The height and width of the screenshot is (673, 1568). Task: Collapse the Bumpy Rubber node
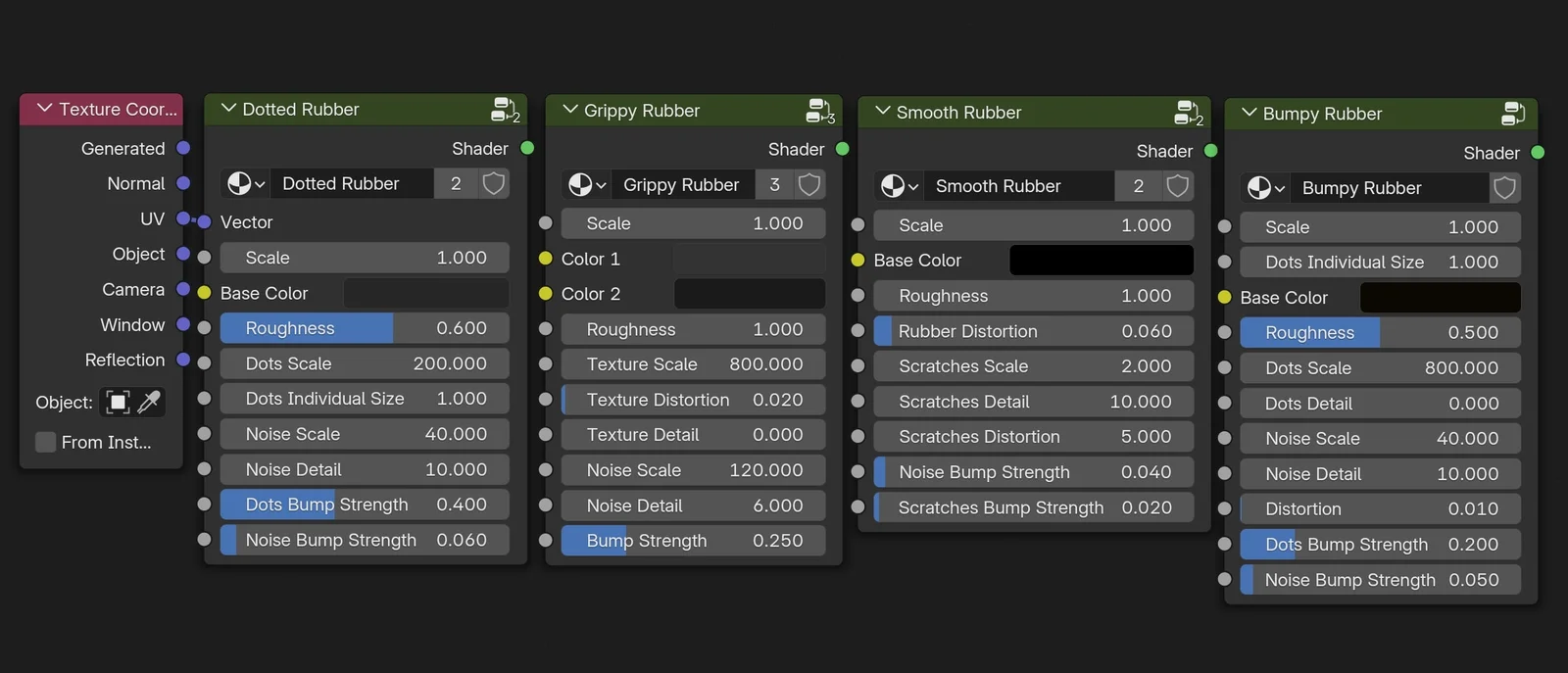point(1249,113)
